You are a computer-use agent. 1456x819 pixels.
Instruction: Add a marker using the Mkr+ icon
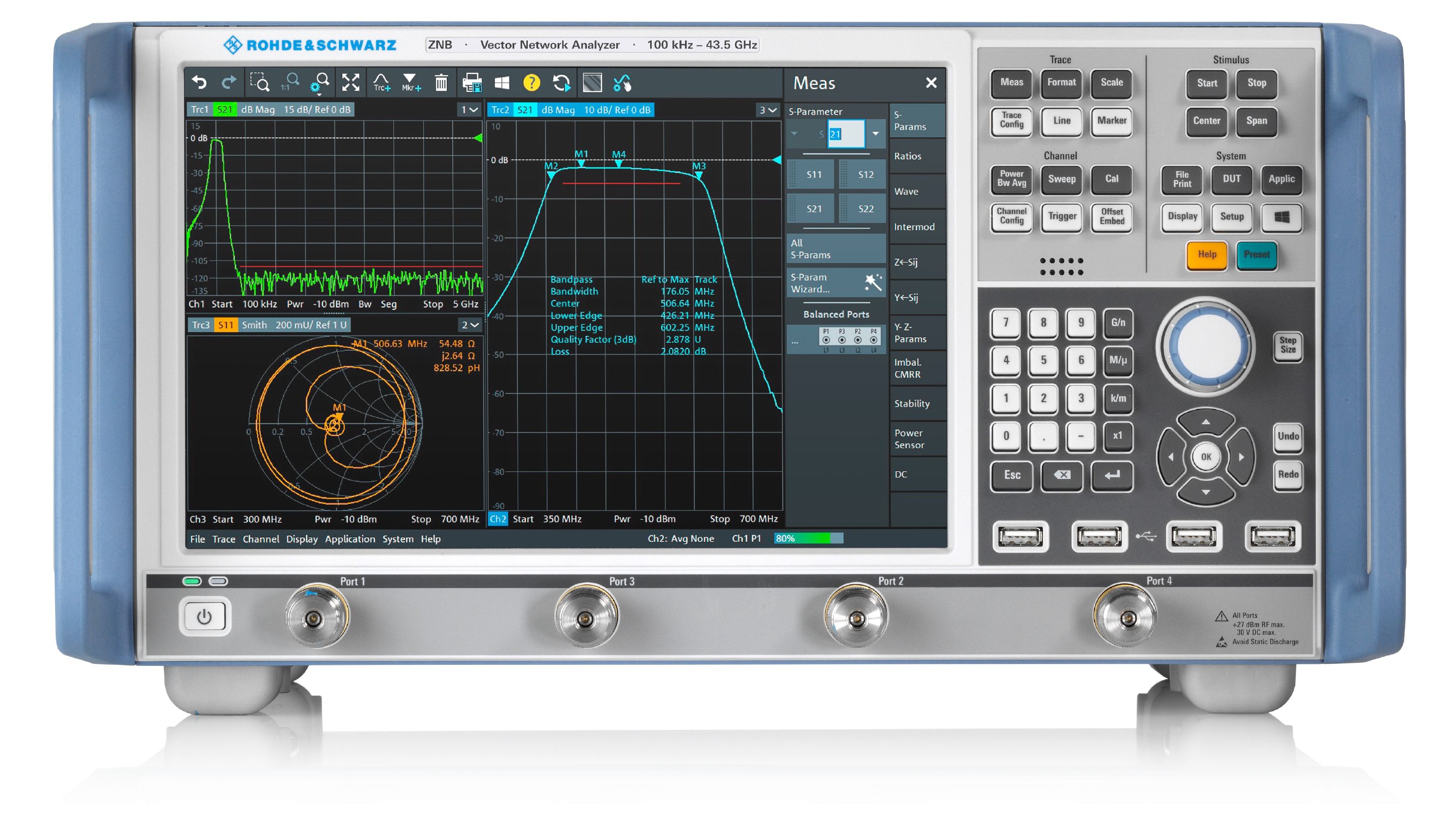(411, 83)
